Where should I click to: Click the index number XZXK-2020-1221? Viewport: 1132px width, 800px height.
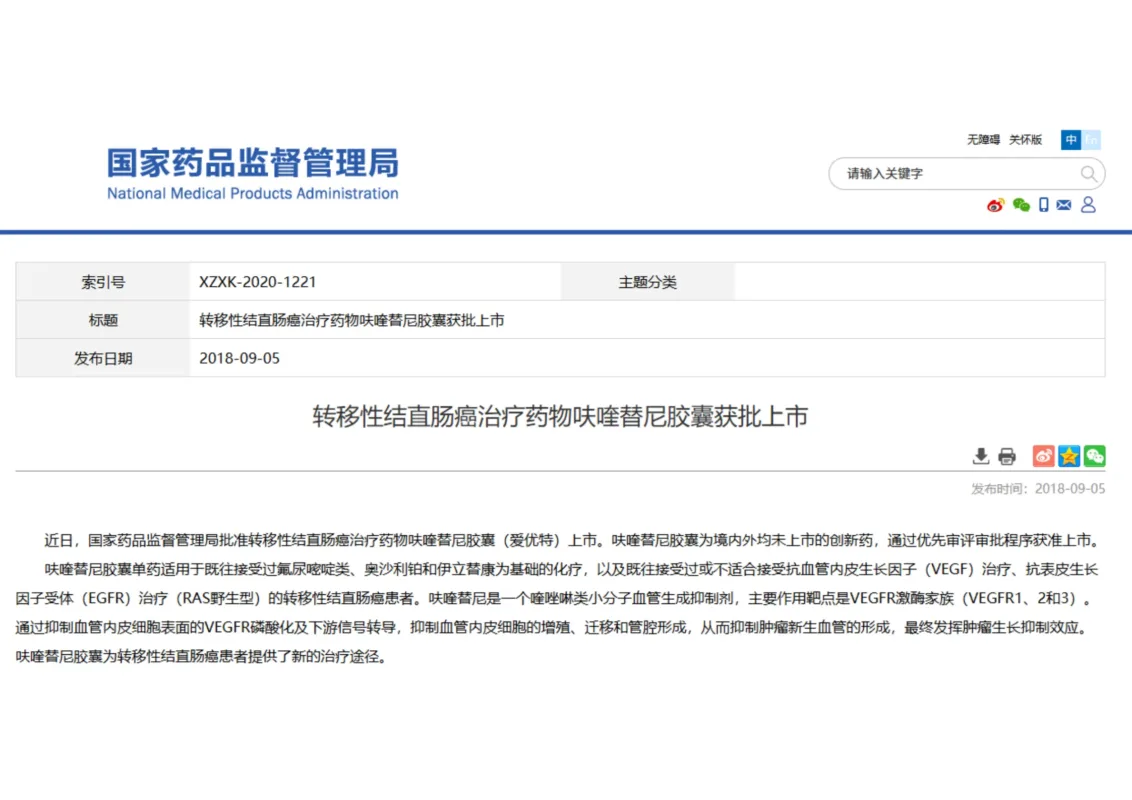point(258,282)
